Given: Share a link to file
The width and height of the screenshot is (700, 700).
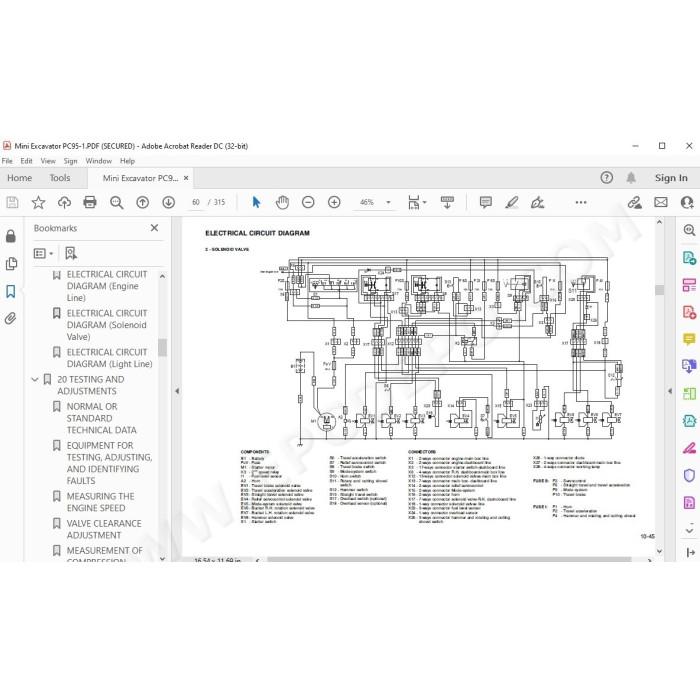Looking at the screenshot, I should click(x=634, y=202).
